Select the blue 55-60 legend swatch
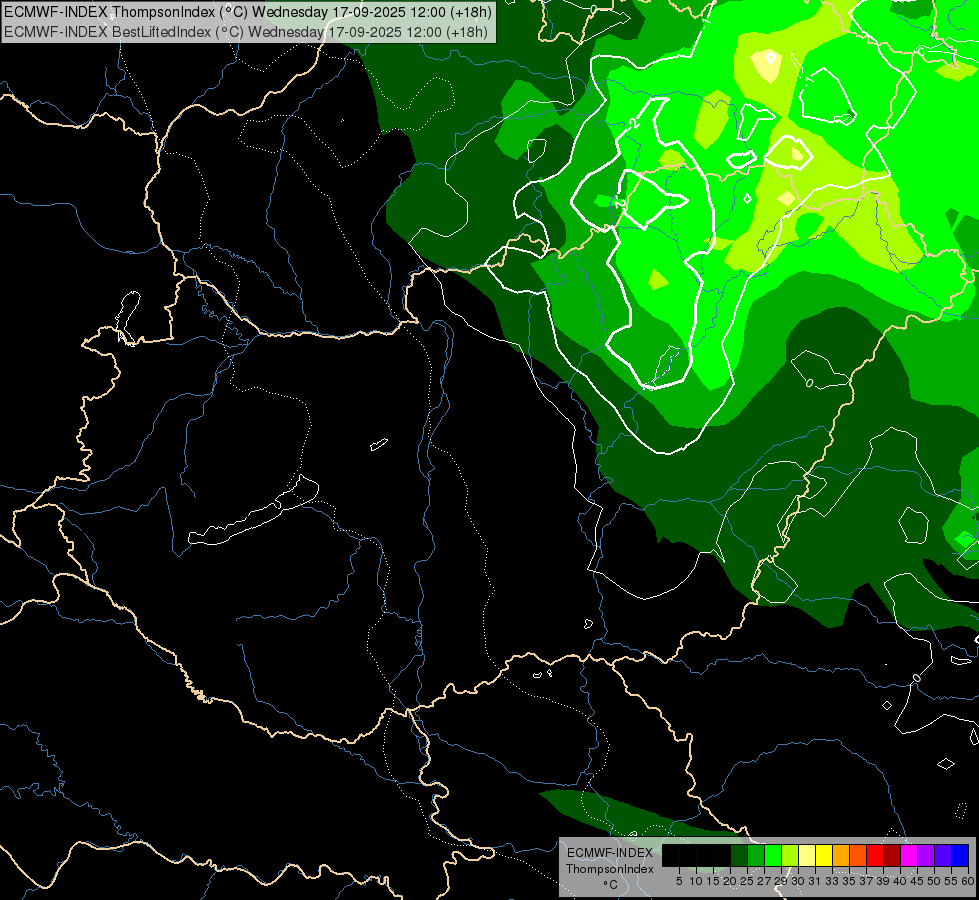Image resolution: width=979 pixels, height=900 pixels. pos(960,855)
